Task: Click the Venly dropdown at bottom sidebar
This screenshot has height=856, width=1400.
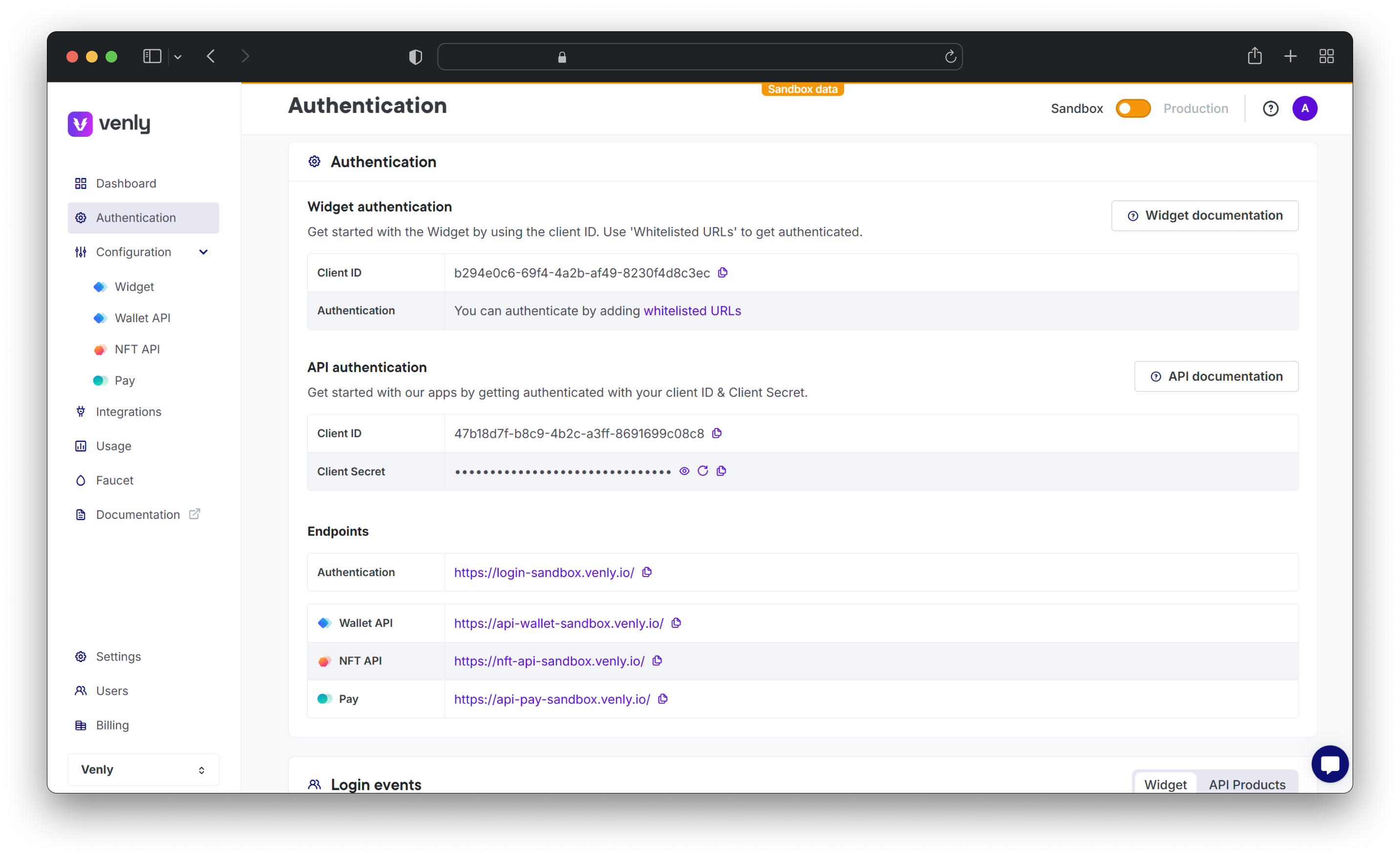Action: [x=143, y=769]
